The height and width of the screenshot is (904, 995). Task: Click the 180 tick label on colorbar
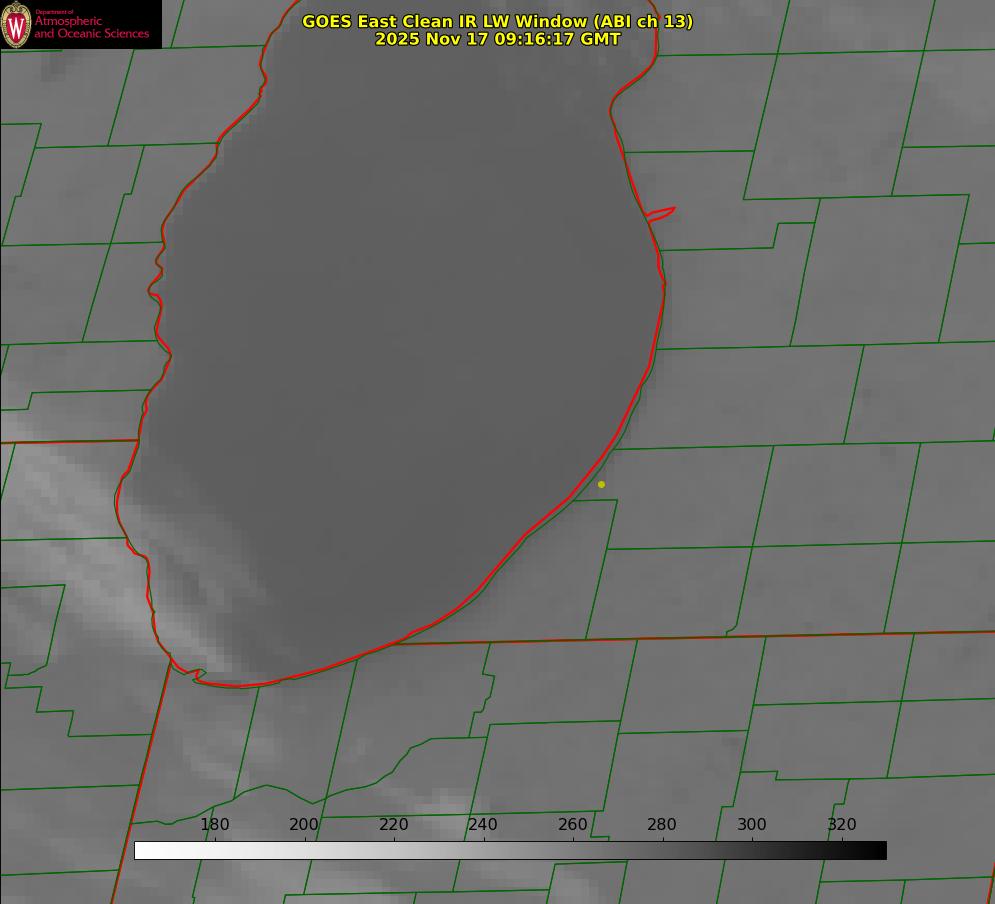pyautogui.click(x=215, y=825)
